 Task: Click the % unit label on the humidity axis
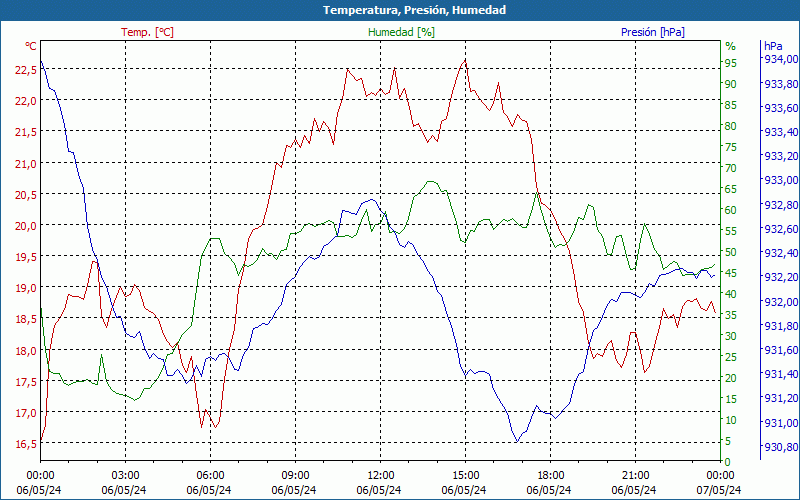pyautogui.click(x=731, y=46)
